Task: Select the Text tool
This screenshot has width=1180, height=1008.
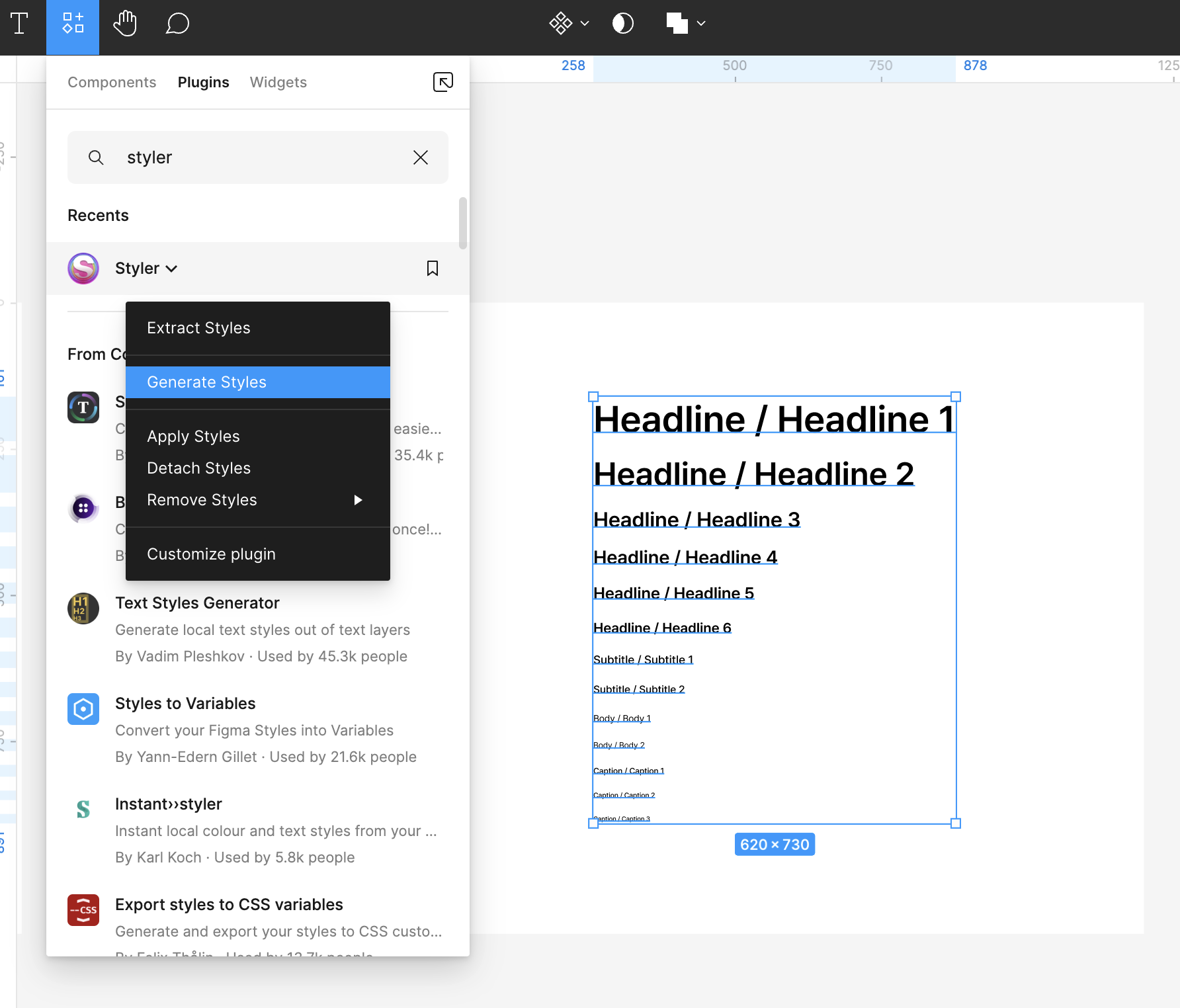Action: tap(20, 24)
